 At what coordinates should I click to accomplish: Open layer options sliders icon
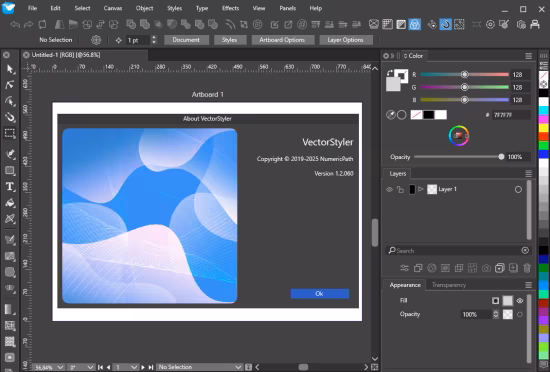404,268
